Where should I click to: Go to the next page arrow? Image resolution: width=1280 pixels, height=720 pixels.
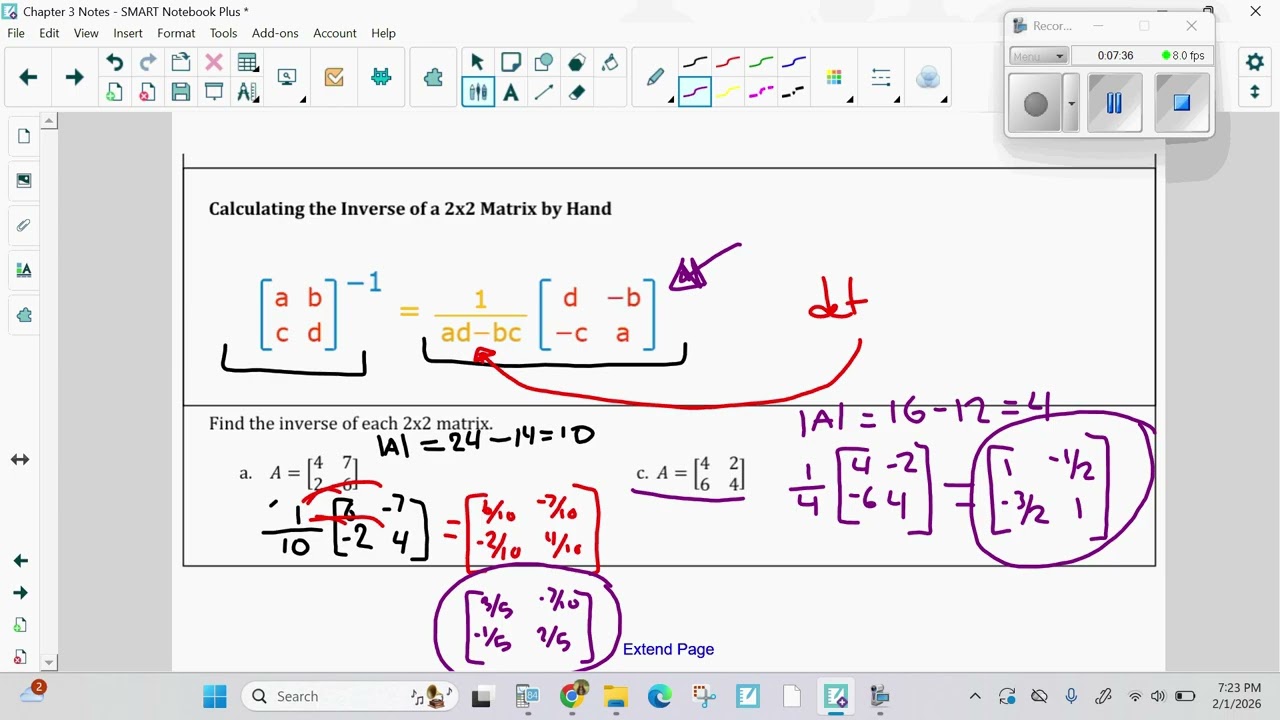click(x=74, y=77)
